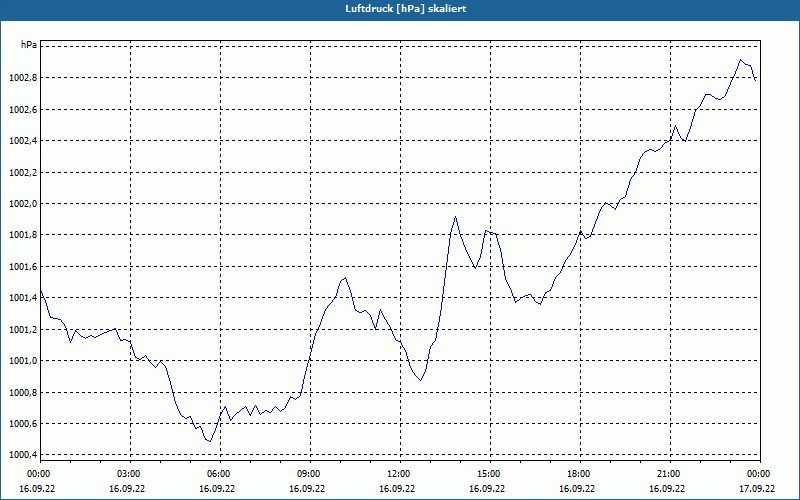
Task: Select the 1000,8 pressure label
Action: [23, 392]
